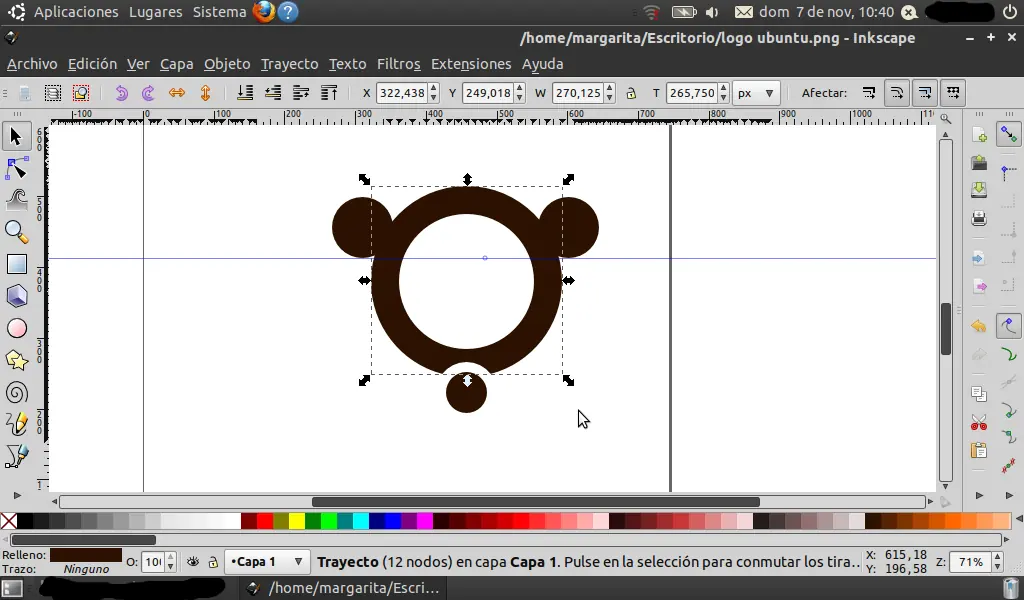
Task: Click the X position input field
Action: click(401, 93)
